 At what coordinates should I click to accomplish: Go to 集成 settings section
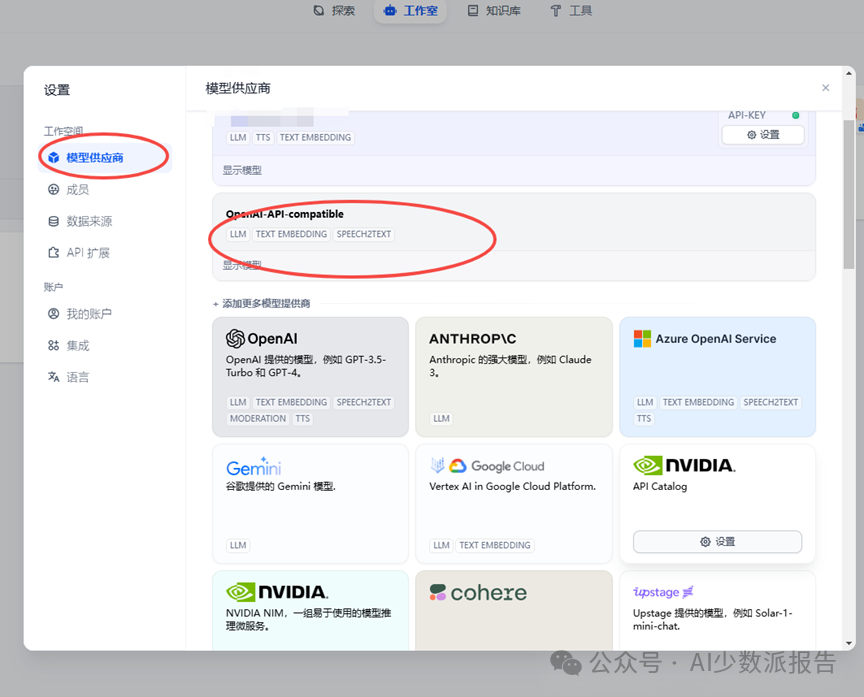pos(105,345)
